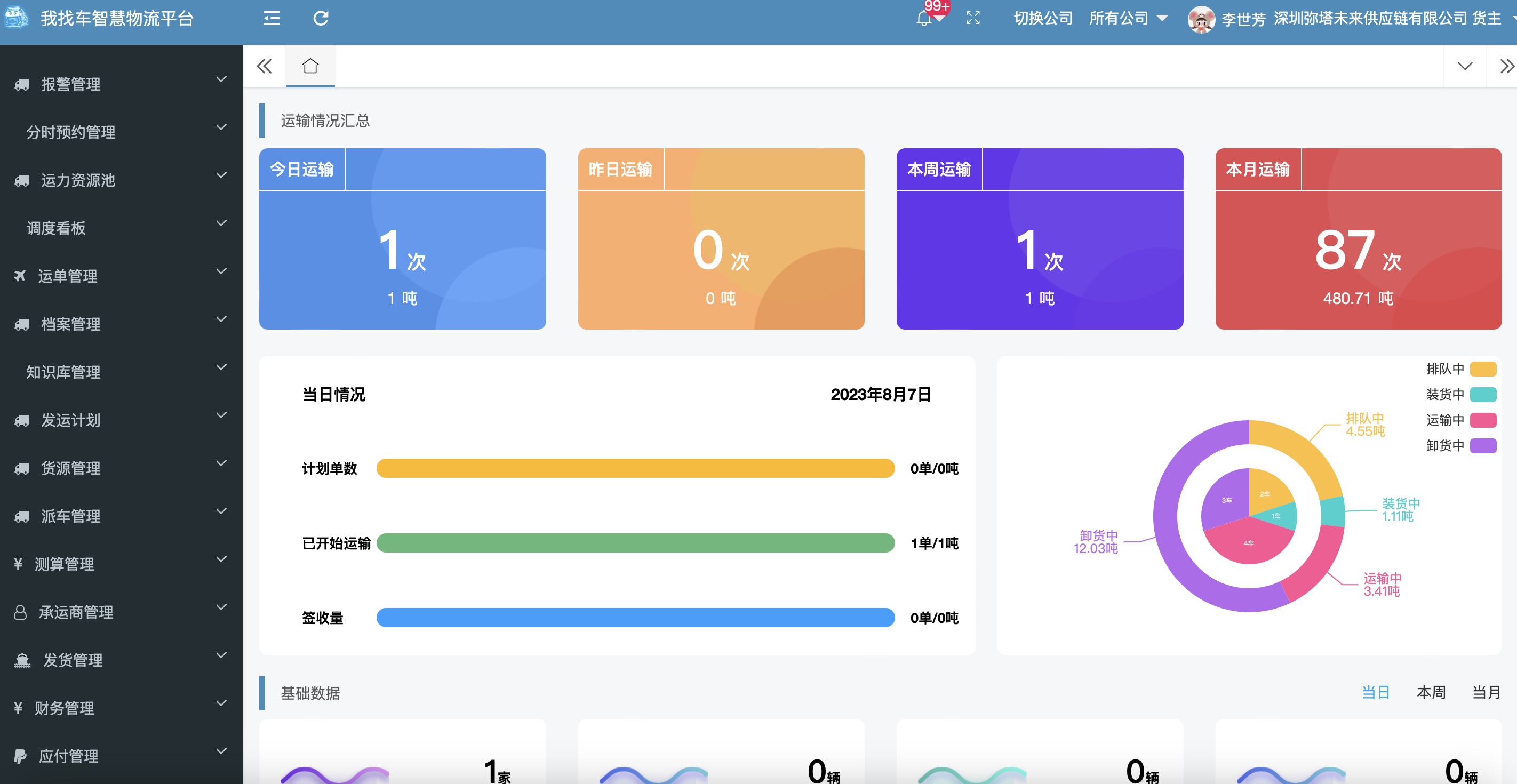Click the refresh page icon
1517x784 pixels.
point(321,18)
